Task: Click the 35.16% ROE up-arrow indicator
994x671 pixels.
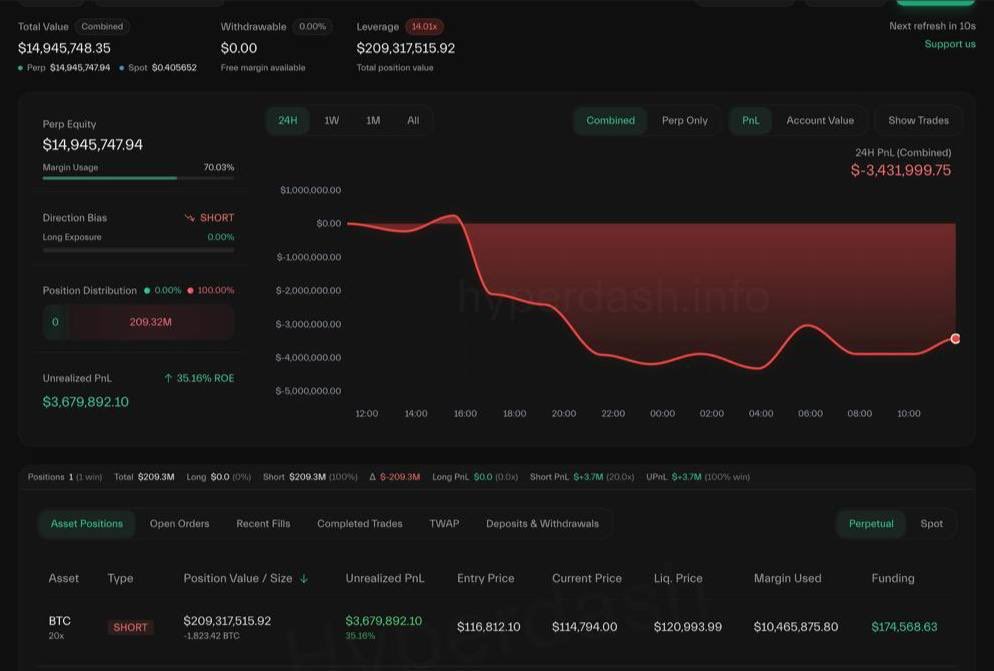Action: click(170, 378)
